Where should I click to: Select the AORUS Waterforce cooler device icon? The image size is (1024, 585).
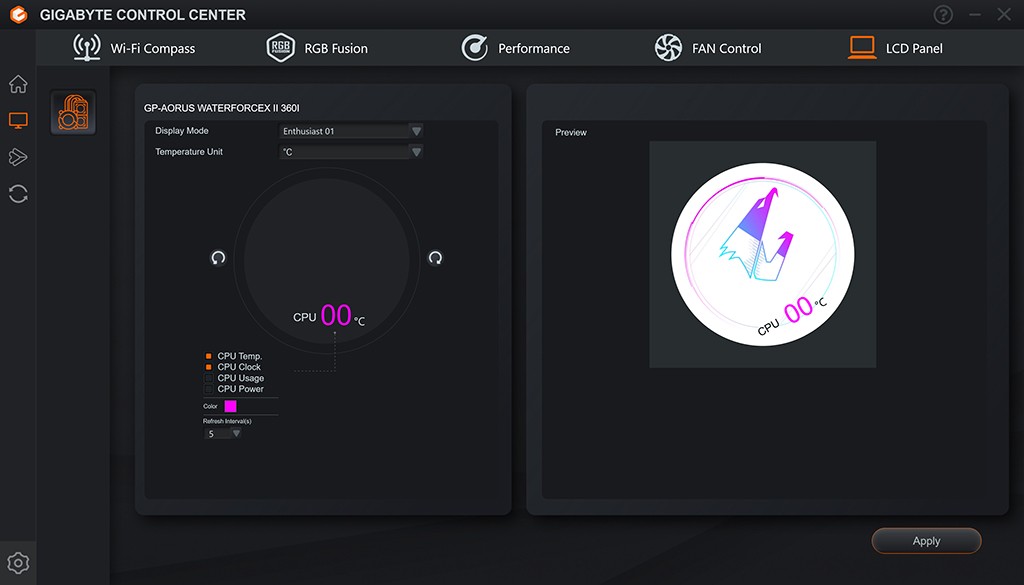pos(73,112)
